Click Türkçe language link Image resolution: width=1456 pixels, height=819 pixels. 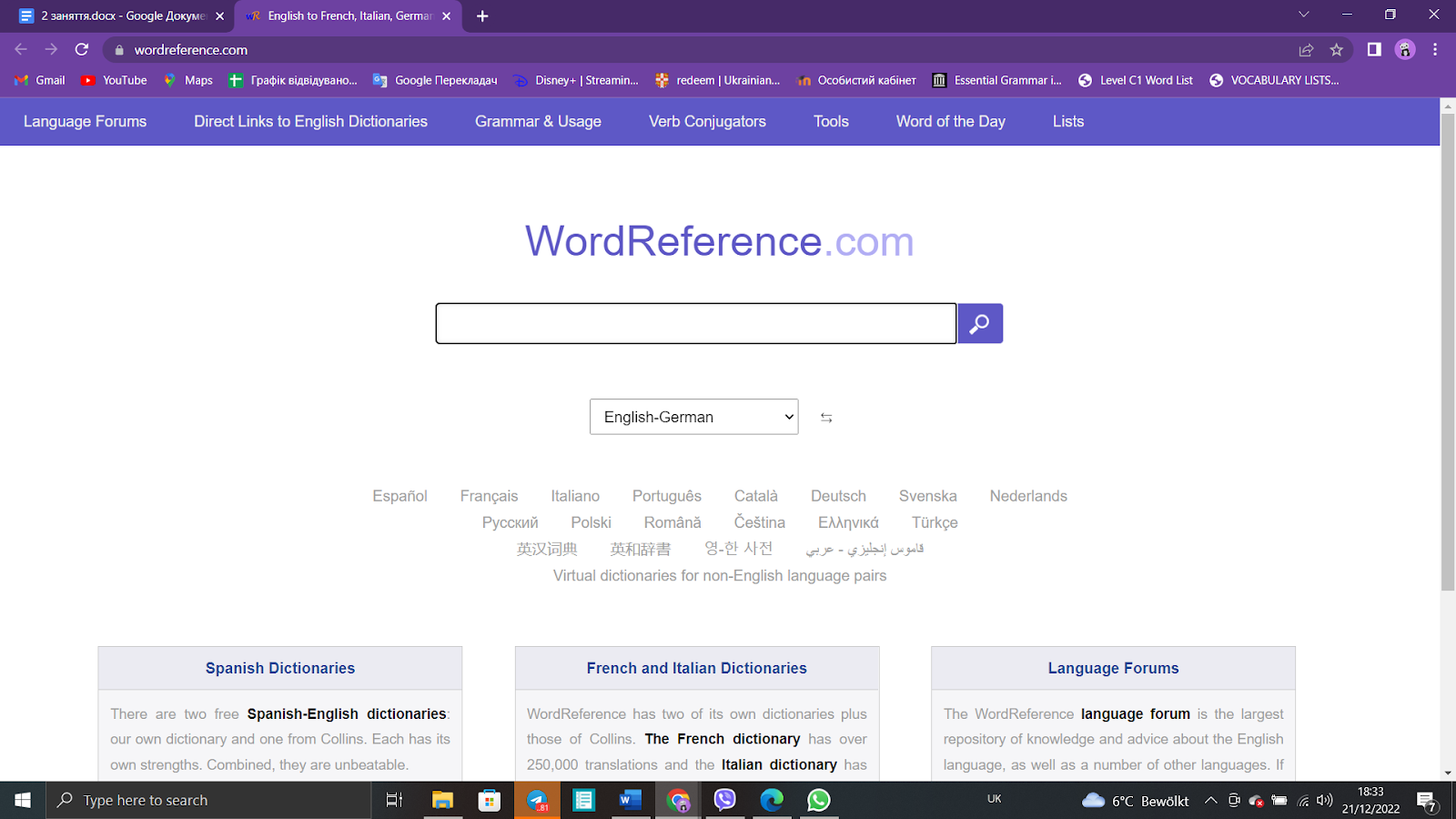click(x=935, y=522)
